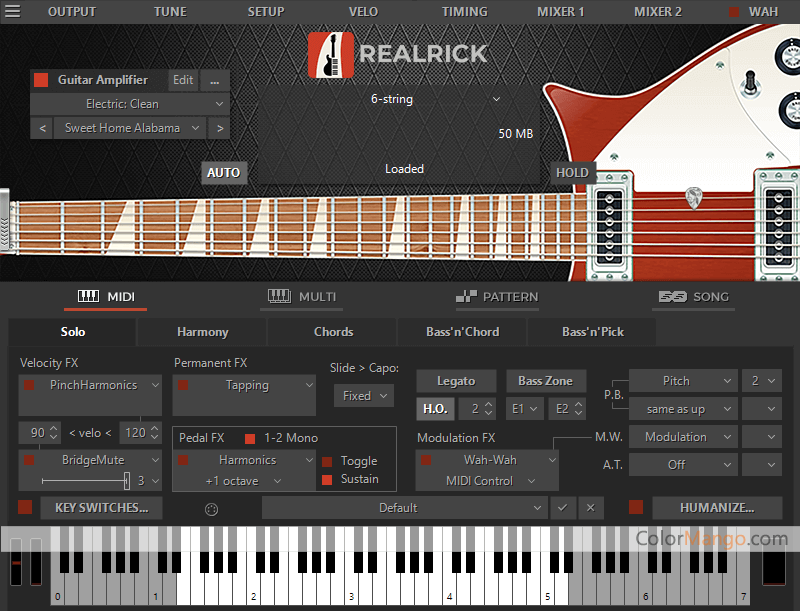This screenshot has width=800, height=611.
Task: Enable the pedal Toggle checkbox
Action: coord(327,462)
